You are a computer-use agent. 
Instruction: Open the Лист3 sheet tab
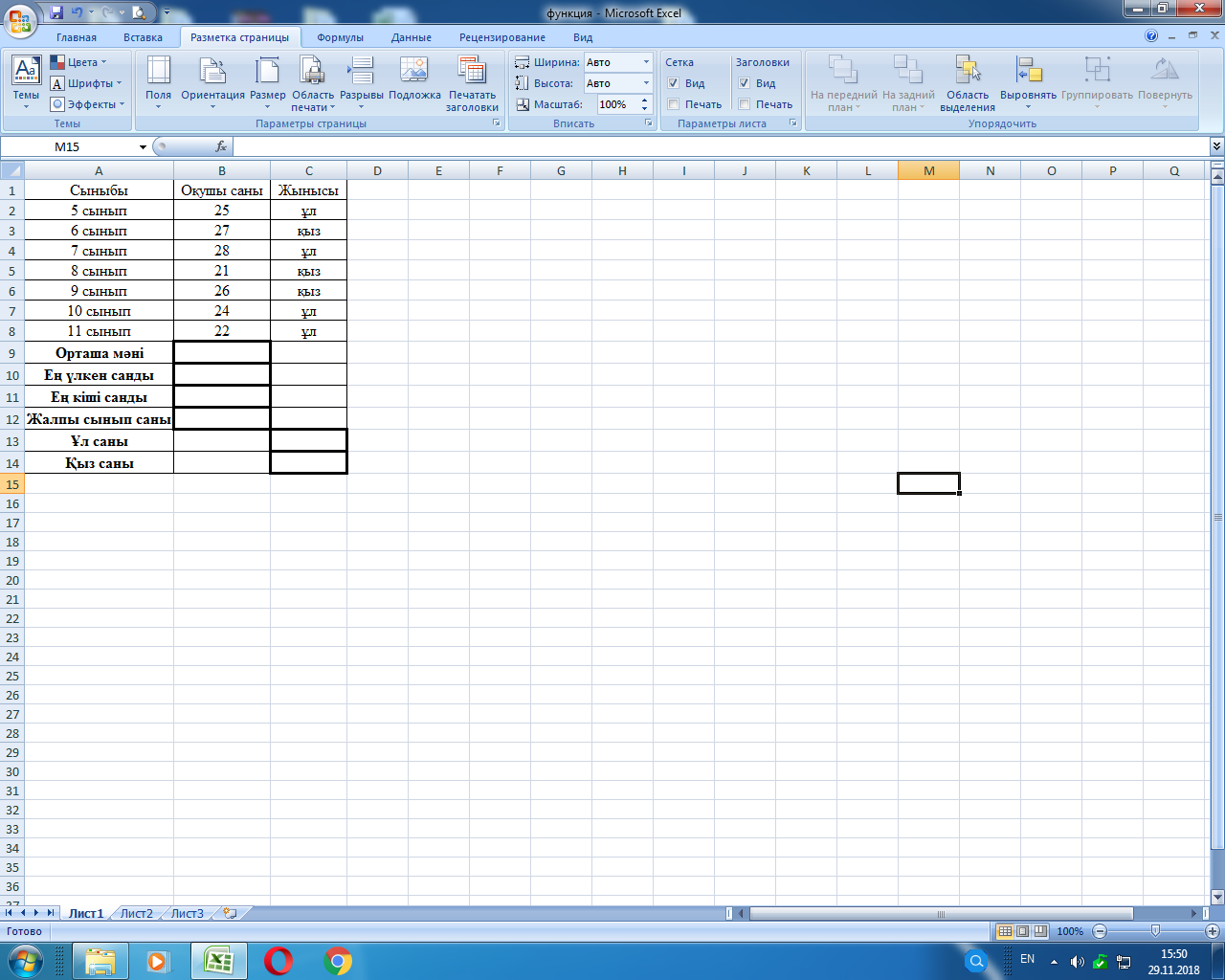[x=187, y=913]
